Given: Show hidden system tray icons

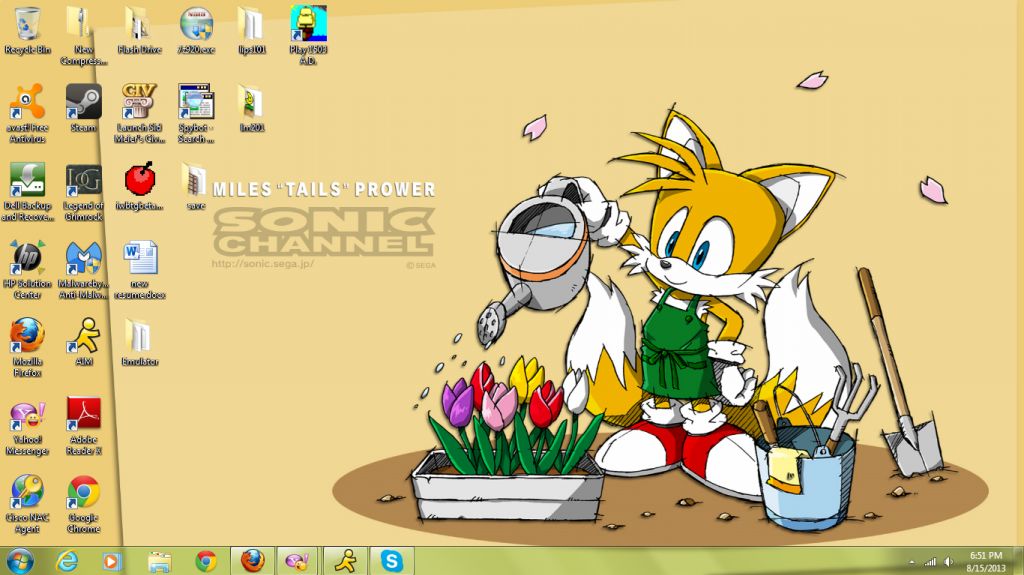Looking at the screenshot, I should click(x=912, y=562).
